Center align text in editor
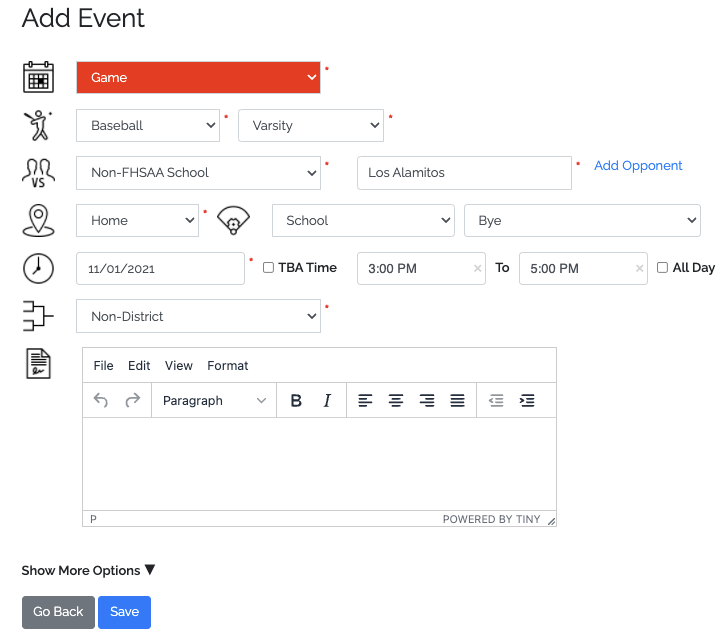This screenshot has width=721, height=641. coord(396,401)
